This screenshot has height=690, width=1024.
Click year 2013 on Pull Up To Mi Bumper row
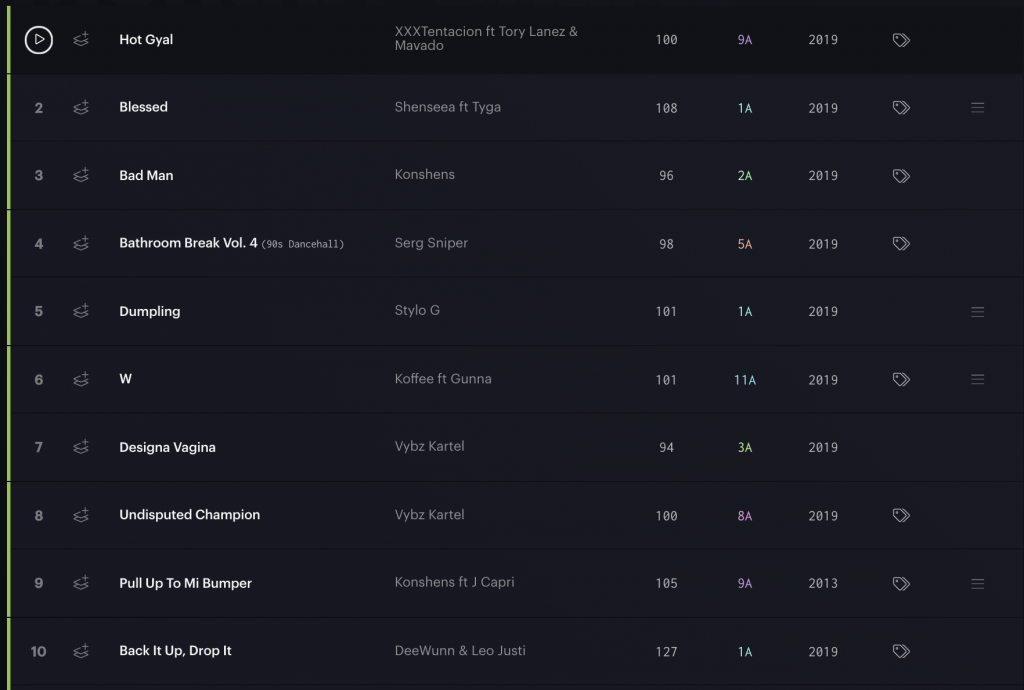[x=823, y=584]
